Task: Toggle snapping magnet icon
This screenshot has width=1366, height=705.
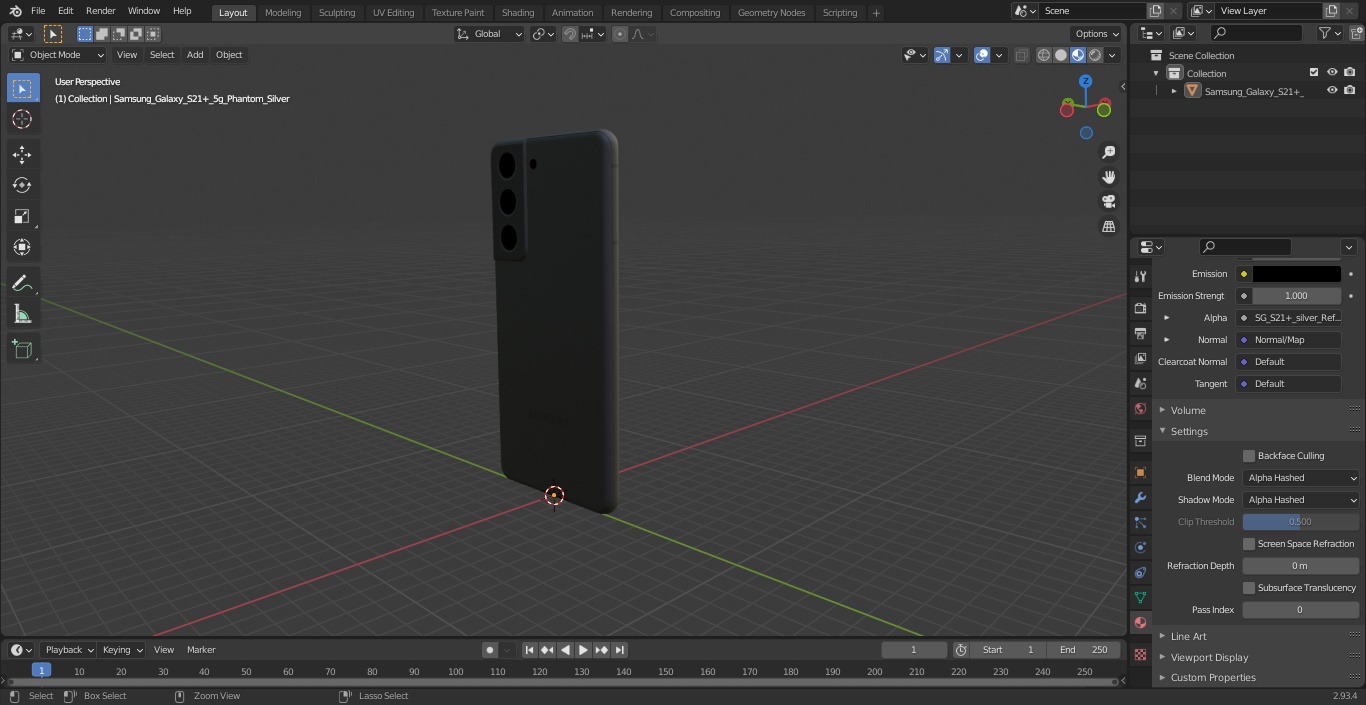Action: (570, 34)
